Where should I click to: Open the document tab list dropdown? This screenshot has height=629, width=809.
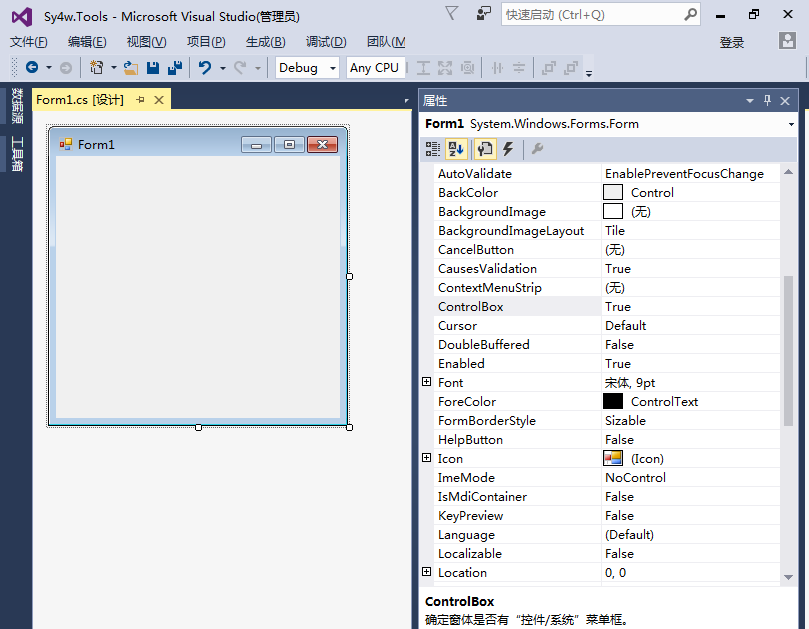pos(407,101)
